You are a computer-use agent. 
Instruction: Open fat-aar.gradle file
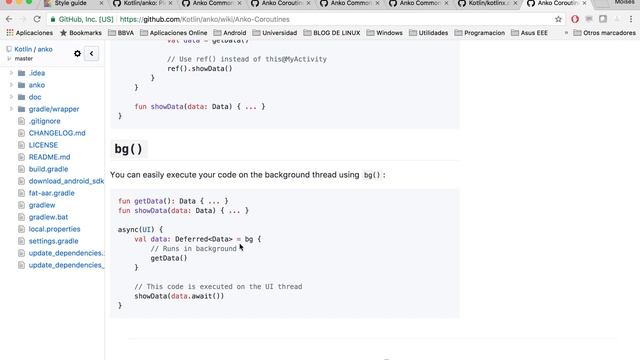51,193
